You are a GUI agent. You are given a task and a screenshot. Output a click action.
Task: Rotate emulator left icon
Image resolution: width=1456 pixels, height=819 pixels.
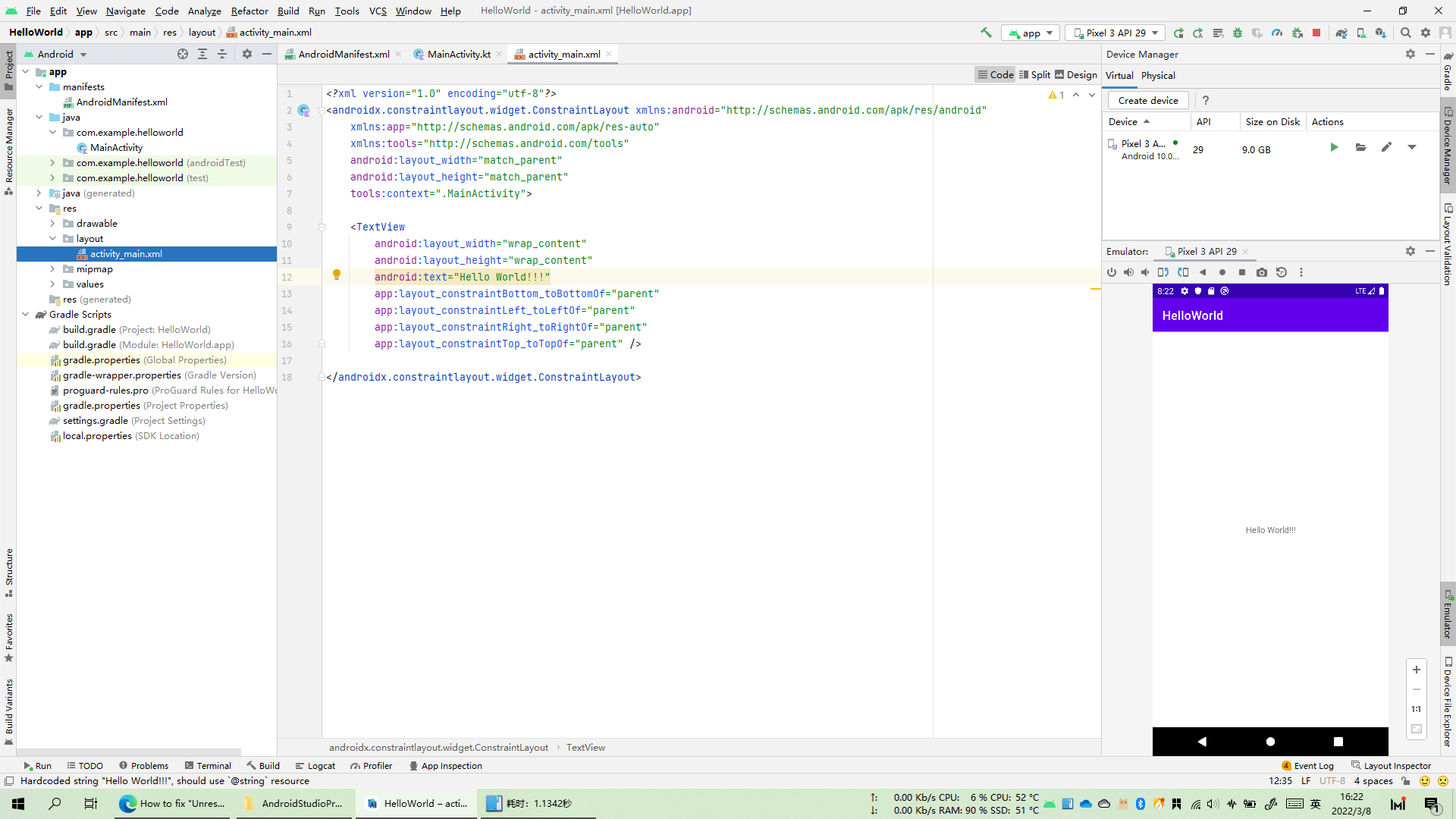1163,272
